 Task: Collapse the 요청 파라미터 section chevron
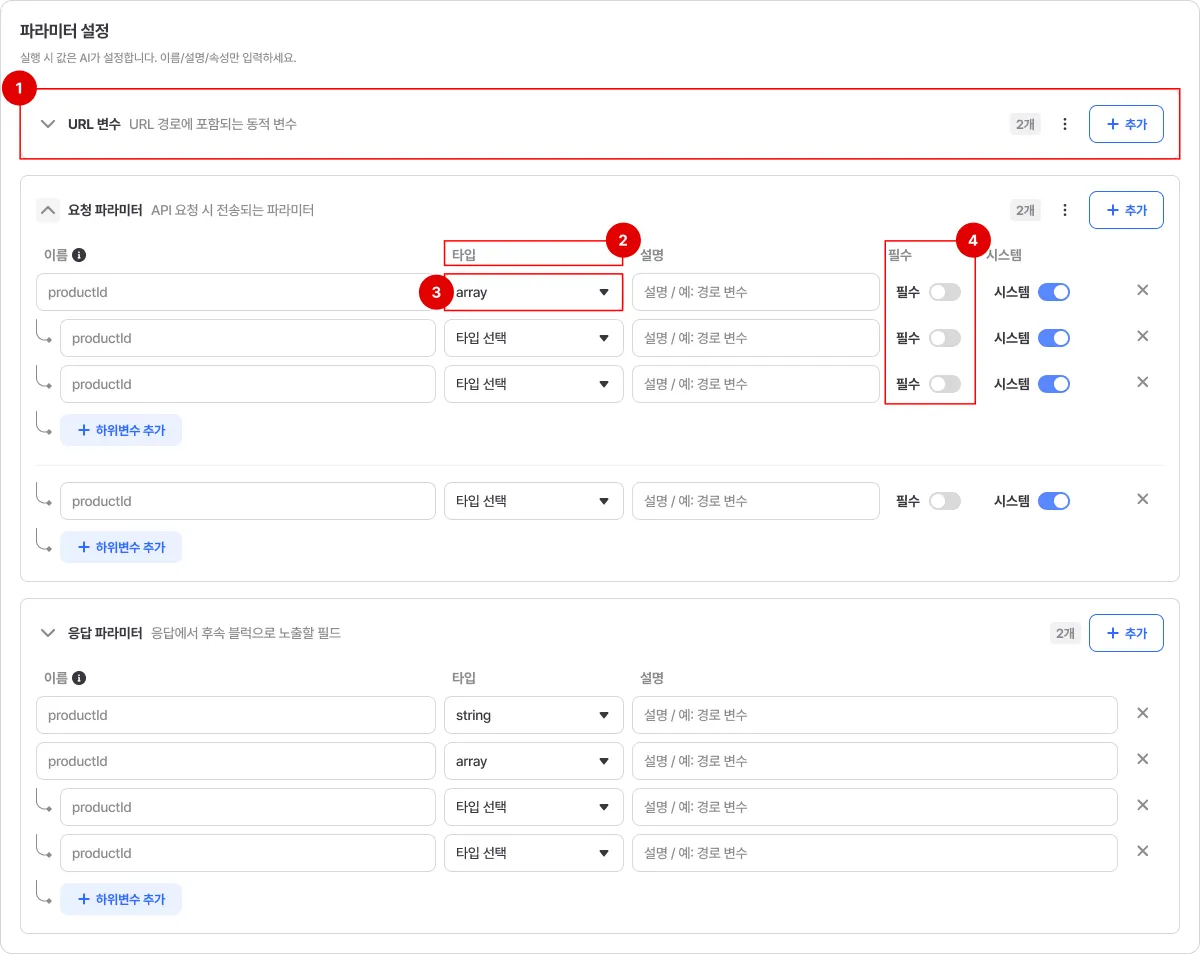point(48,210)
